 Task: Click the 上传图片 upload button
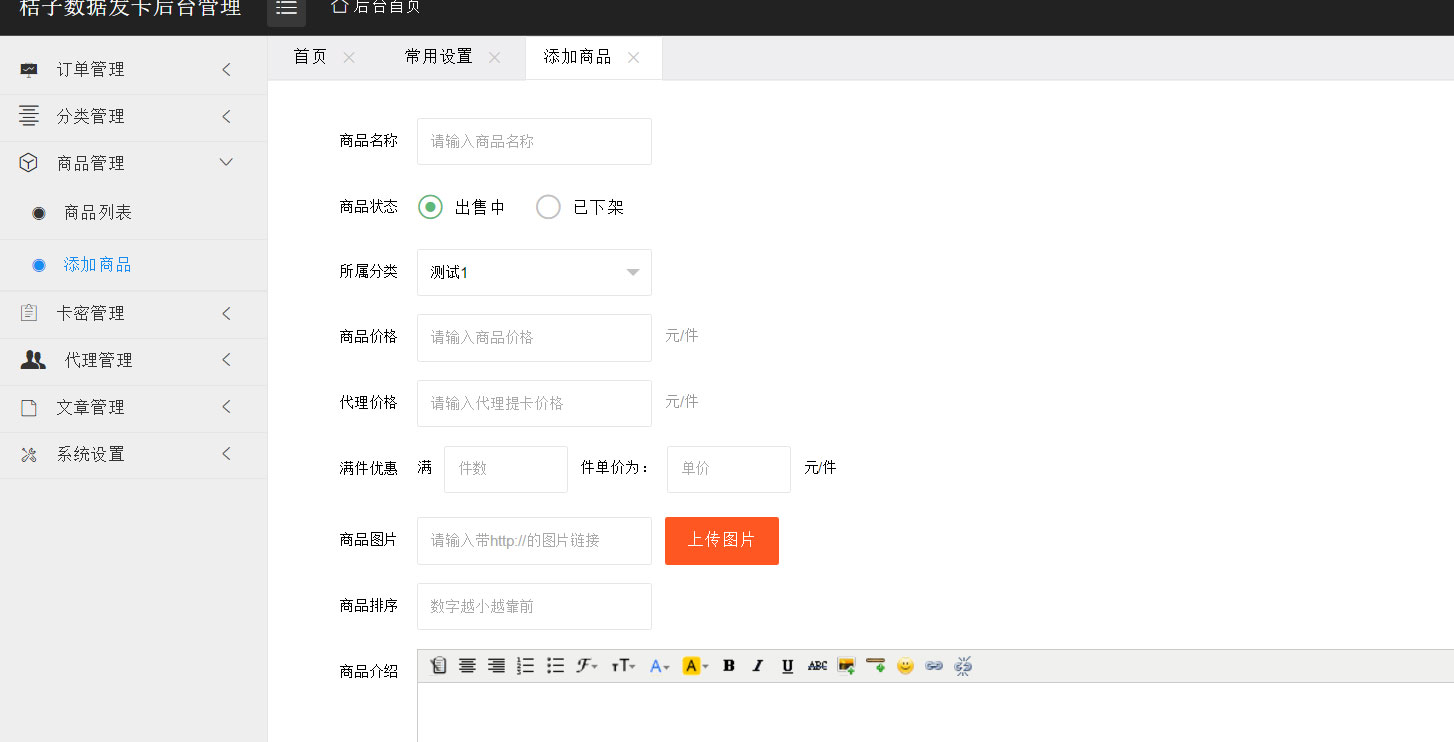(721, 540)
